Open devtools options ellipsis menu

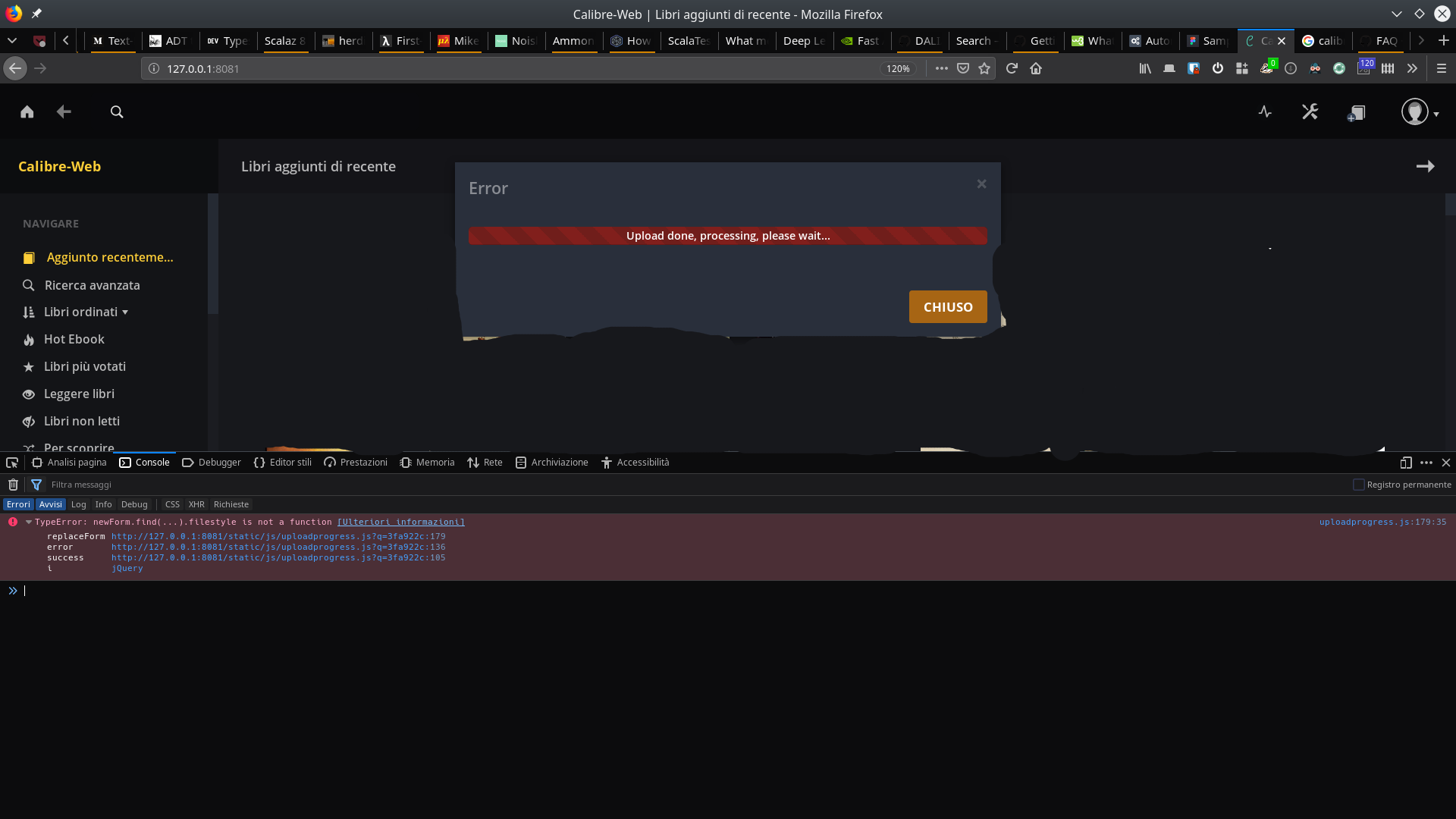pyautogui.click(x=1426, y=463)
